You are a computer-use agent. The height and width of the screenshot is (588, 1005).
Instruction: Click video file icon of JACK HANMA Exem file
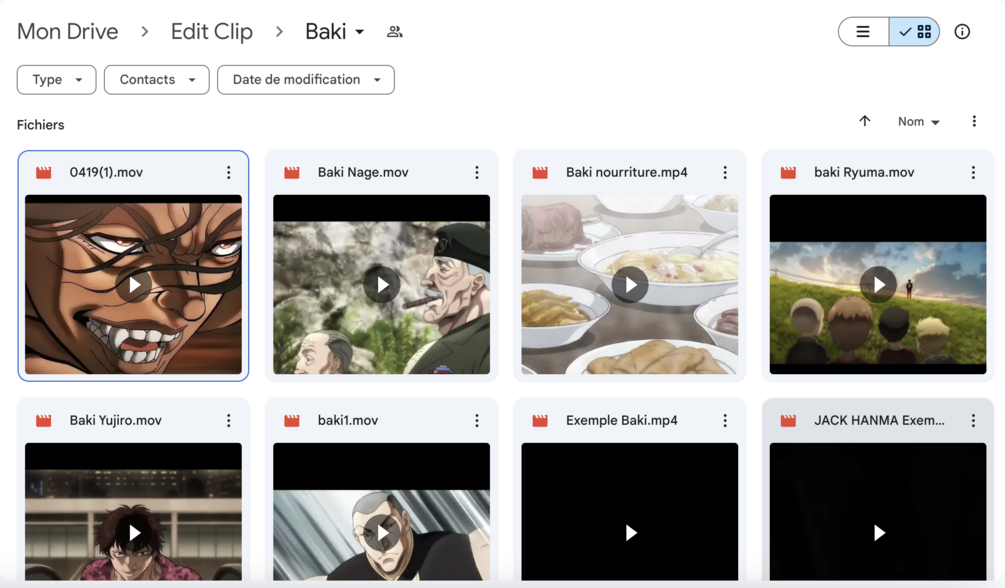tap(788, 421)
